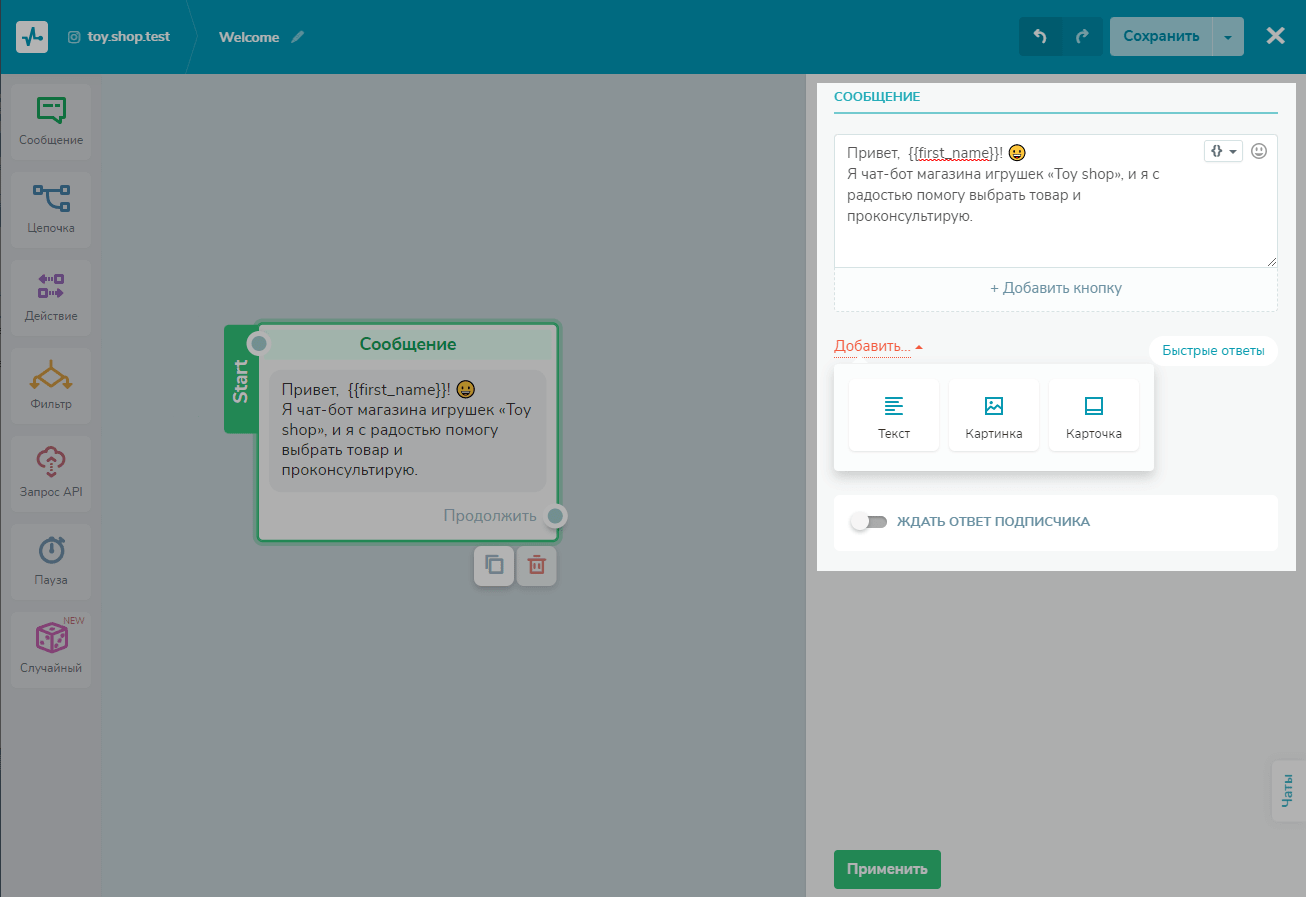Delete the message block with trash icon
1306x897 pixels.
[537, 565]
